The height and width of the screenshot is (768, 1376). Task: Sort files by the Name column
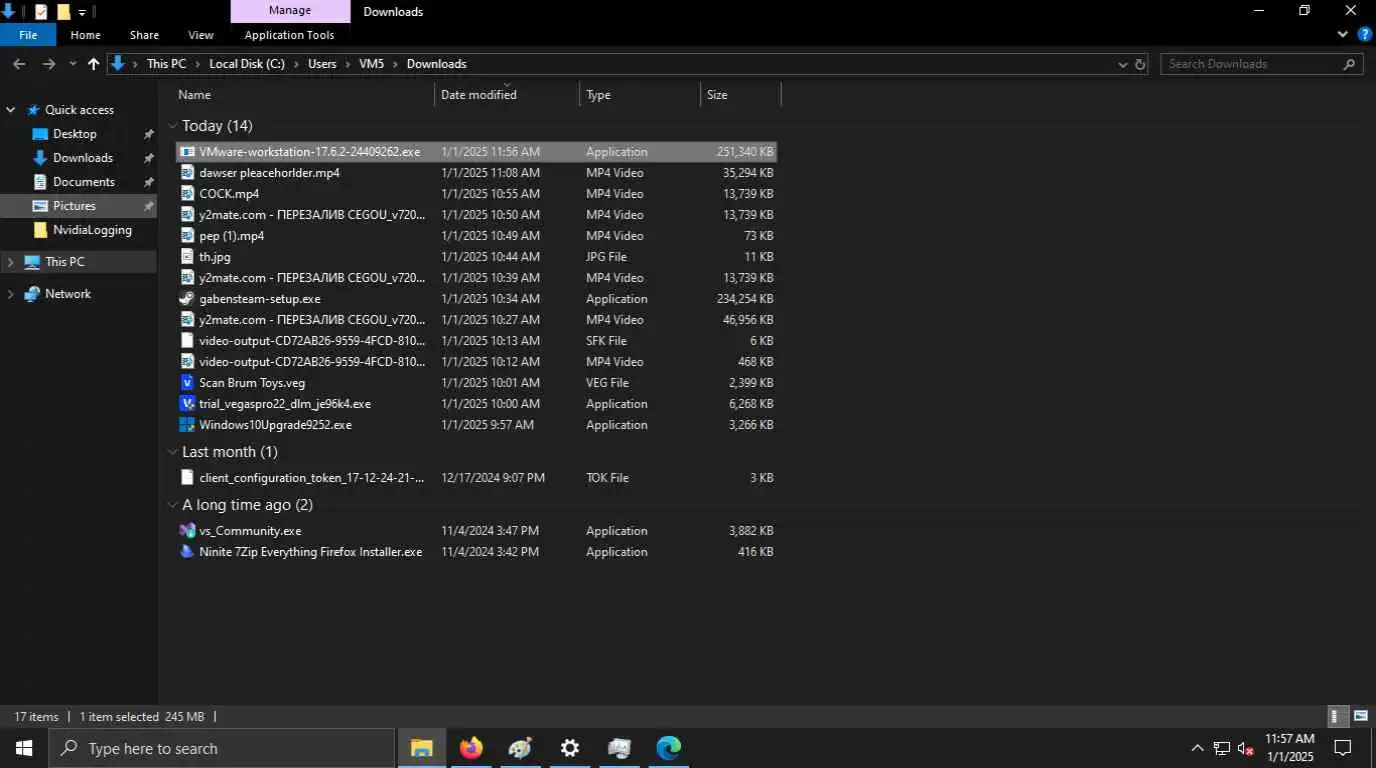(305, 95)
